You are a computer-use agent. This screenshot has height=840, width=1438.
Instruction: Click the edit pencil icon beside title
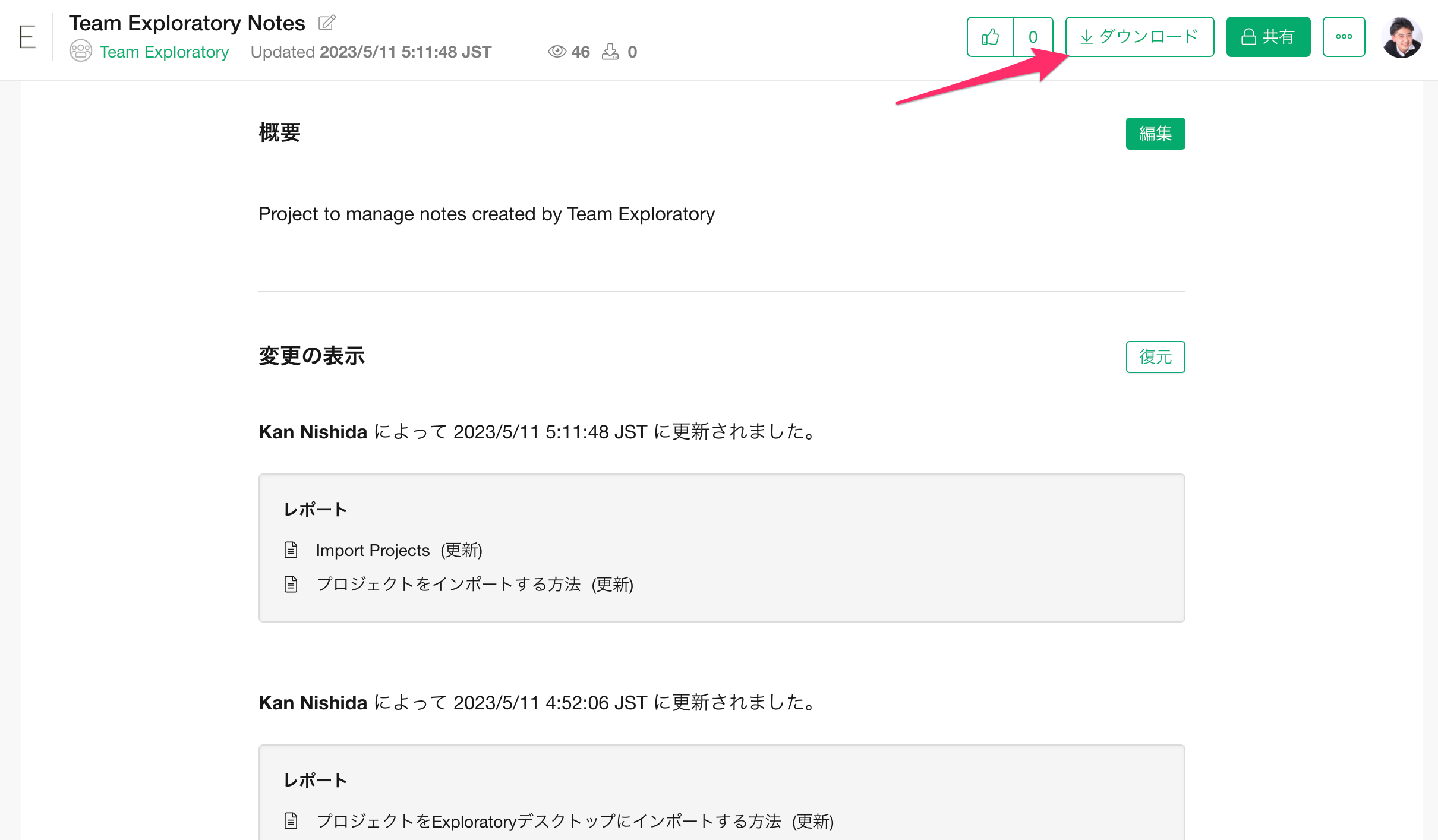[x=327, y=23]
